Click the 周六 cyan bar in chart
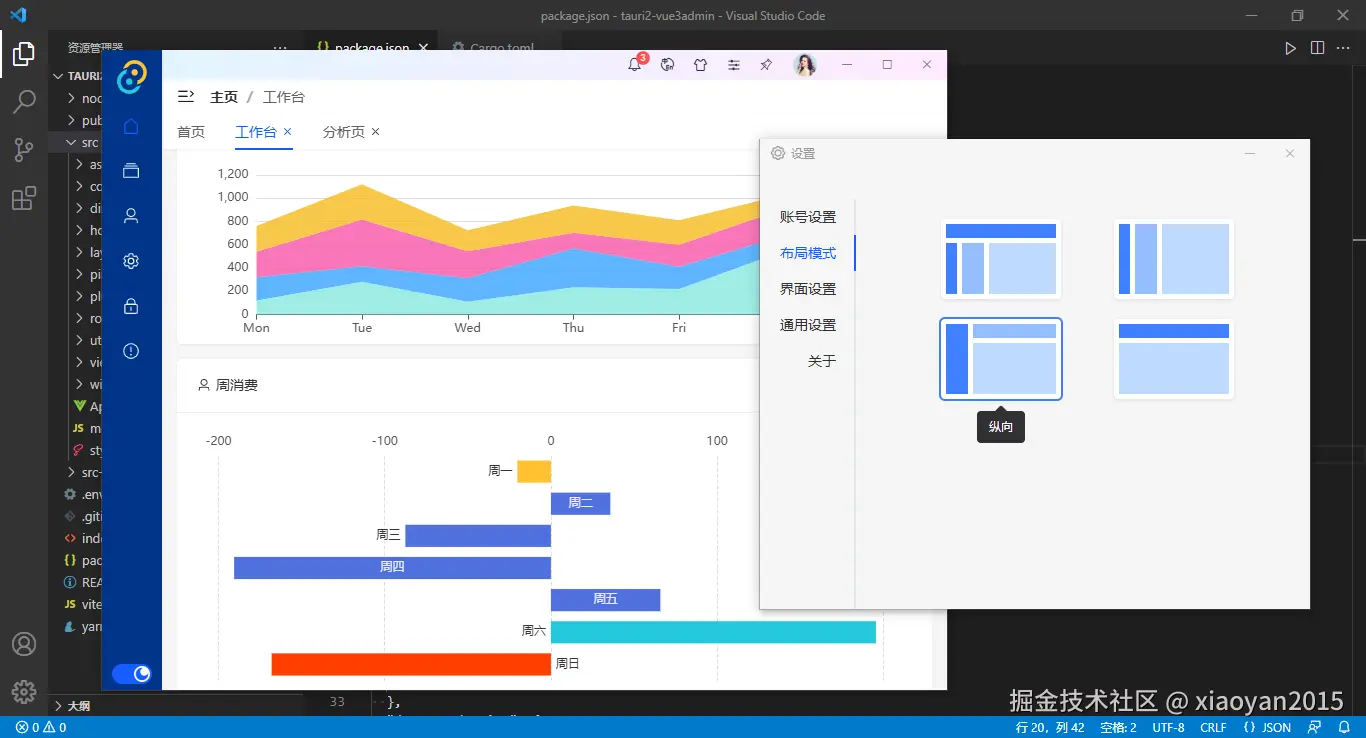 click(713, 632)
